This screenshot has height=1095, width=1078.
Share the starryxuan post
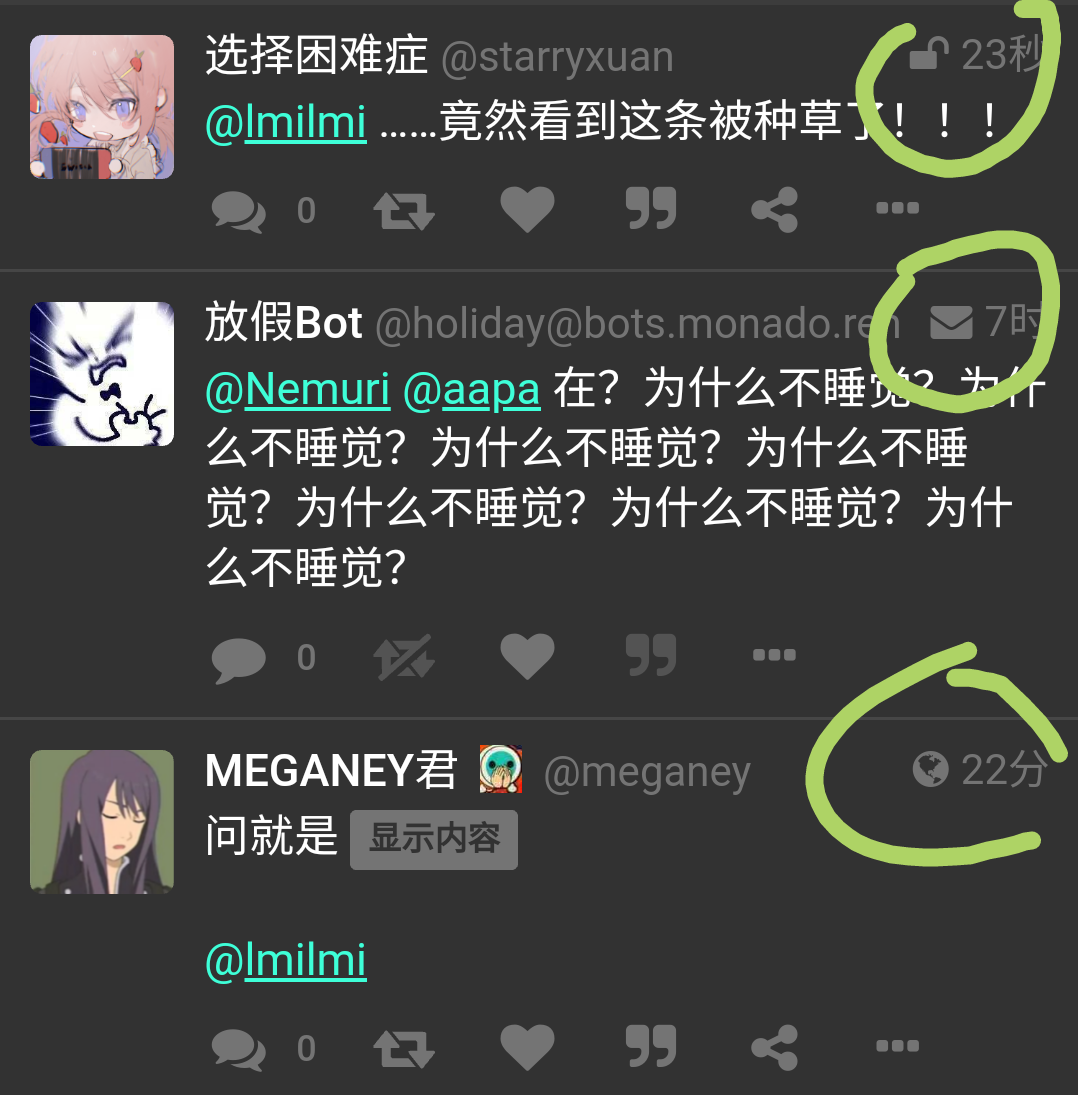coord(774,209)
